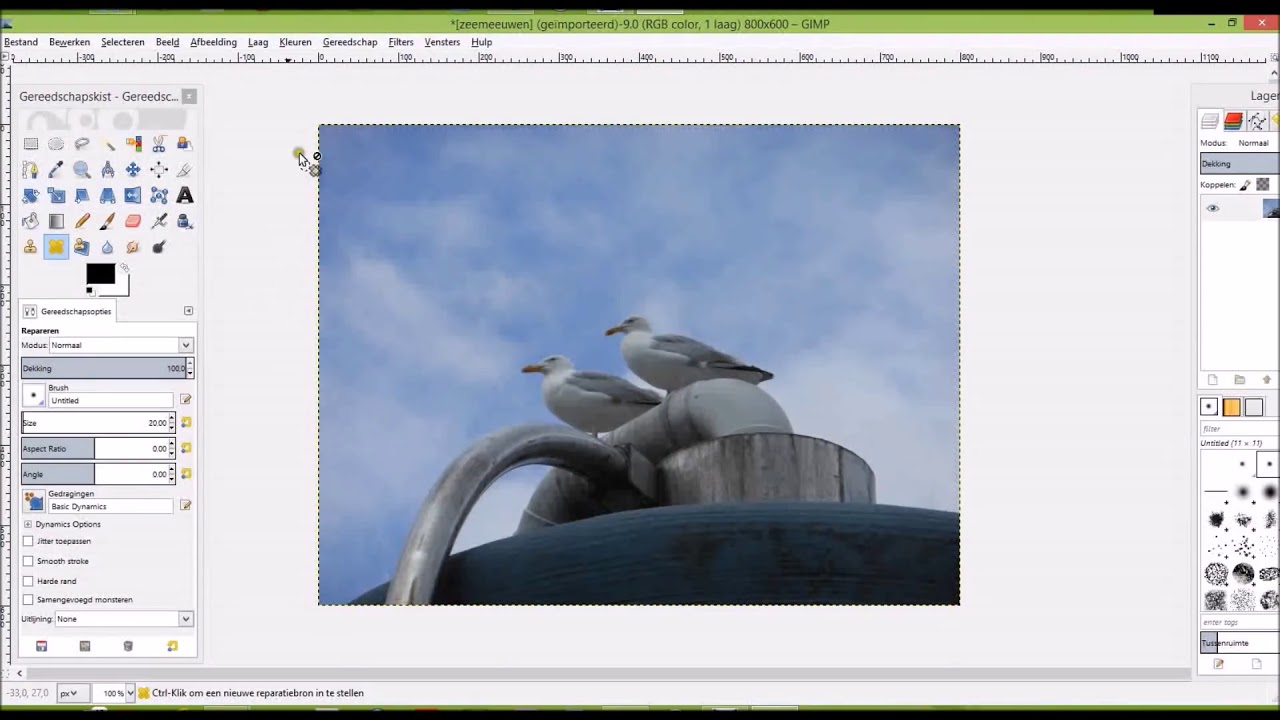Screen dimensions: 1280x720
Task: Select the Shear tool
Action: click(82, 196)
